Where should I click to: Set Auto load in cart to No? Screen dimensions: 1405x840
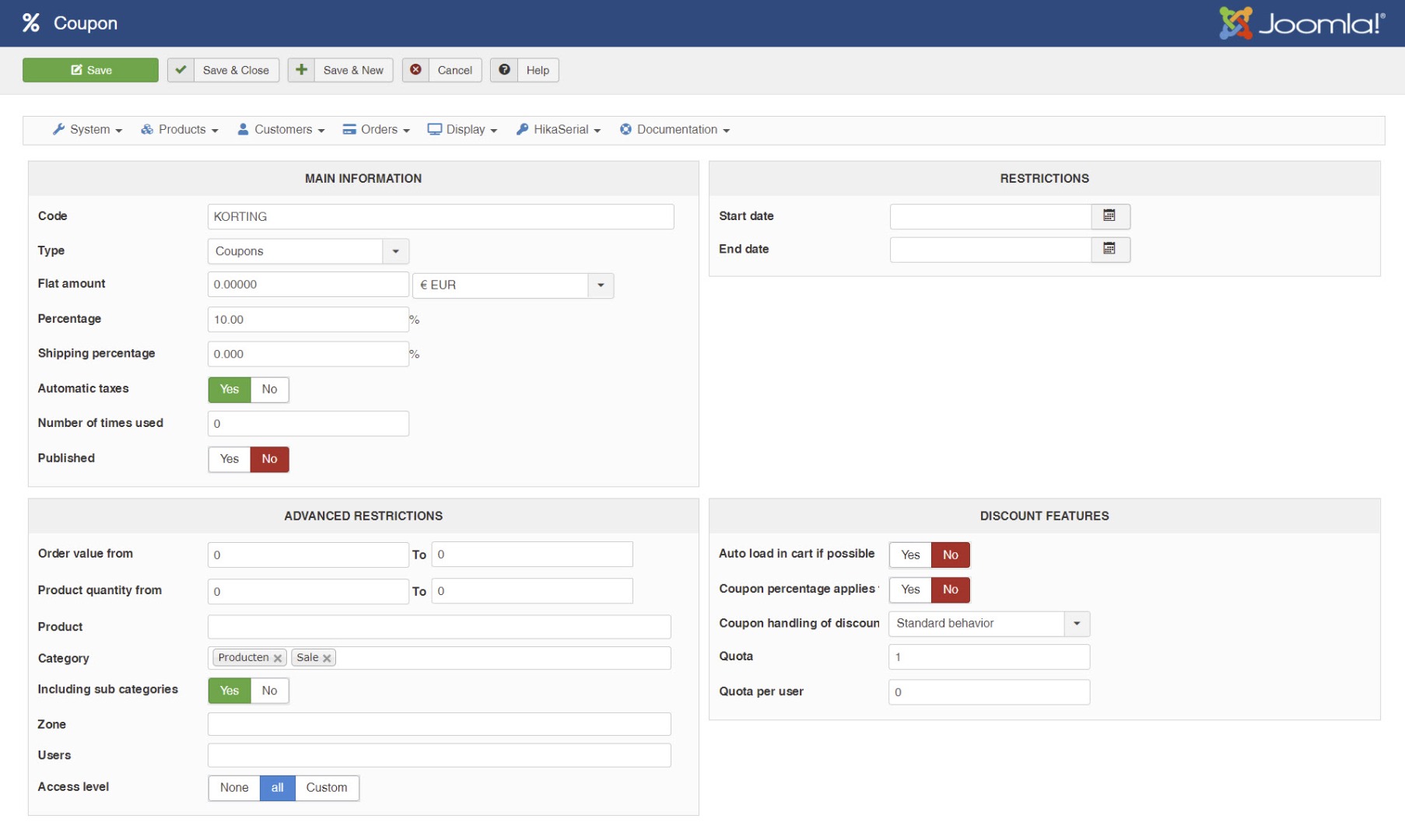951,555
